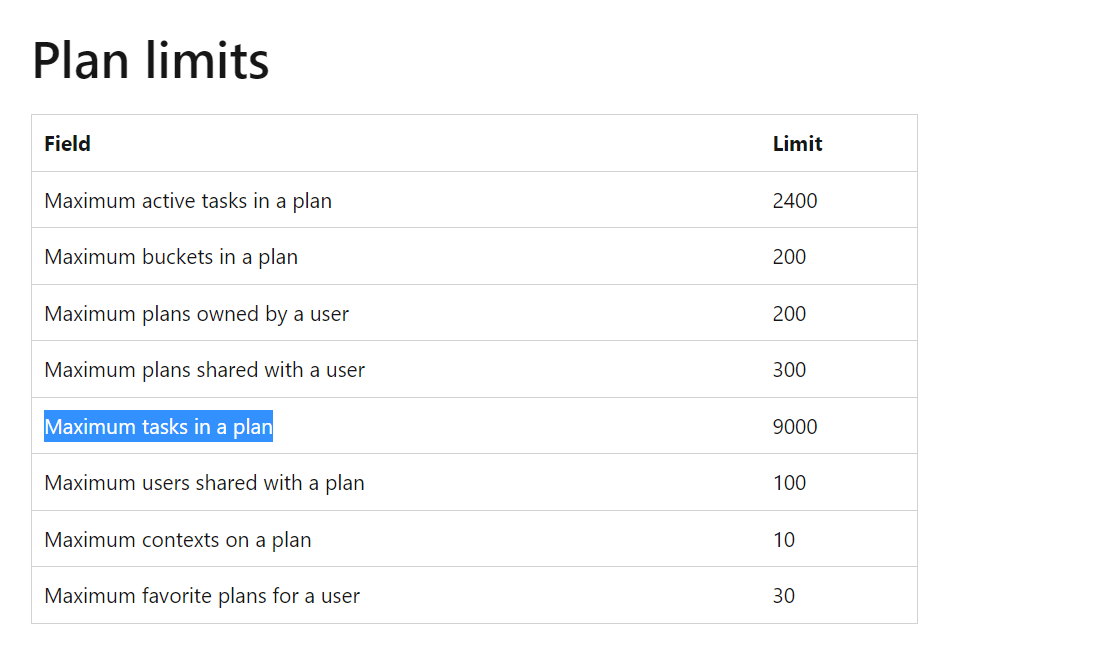This screenshot has height=655, width=1093.
Task: Click the favorite plans limit value 30
Action: click(x=784, y=596)
